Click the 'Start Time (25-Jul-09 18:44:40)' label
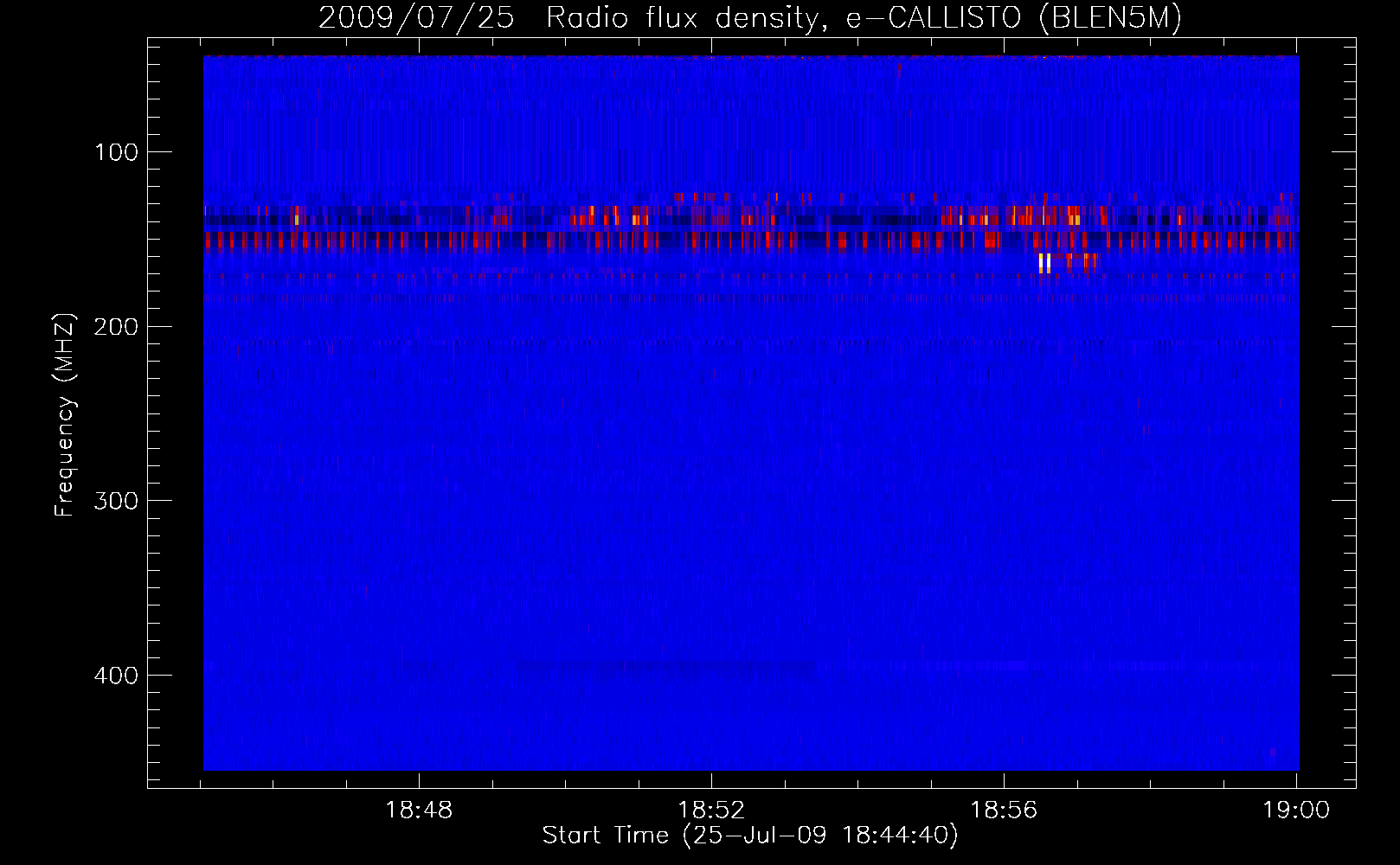This screenshot has width=1400, height=865. tap(750, 836)
